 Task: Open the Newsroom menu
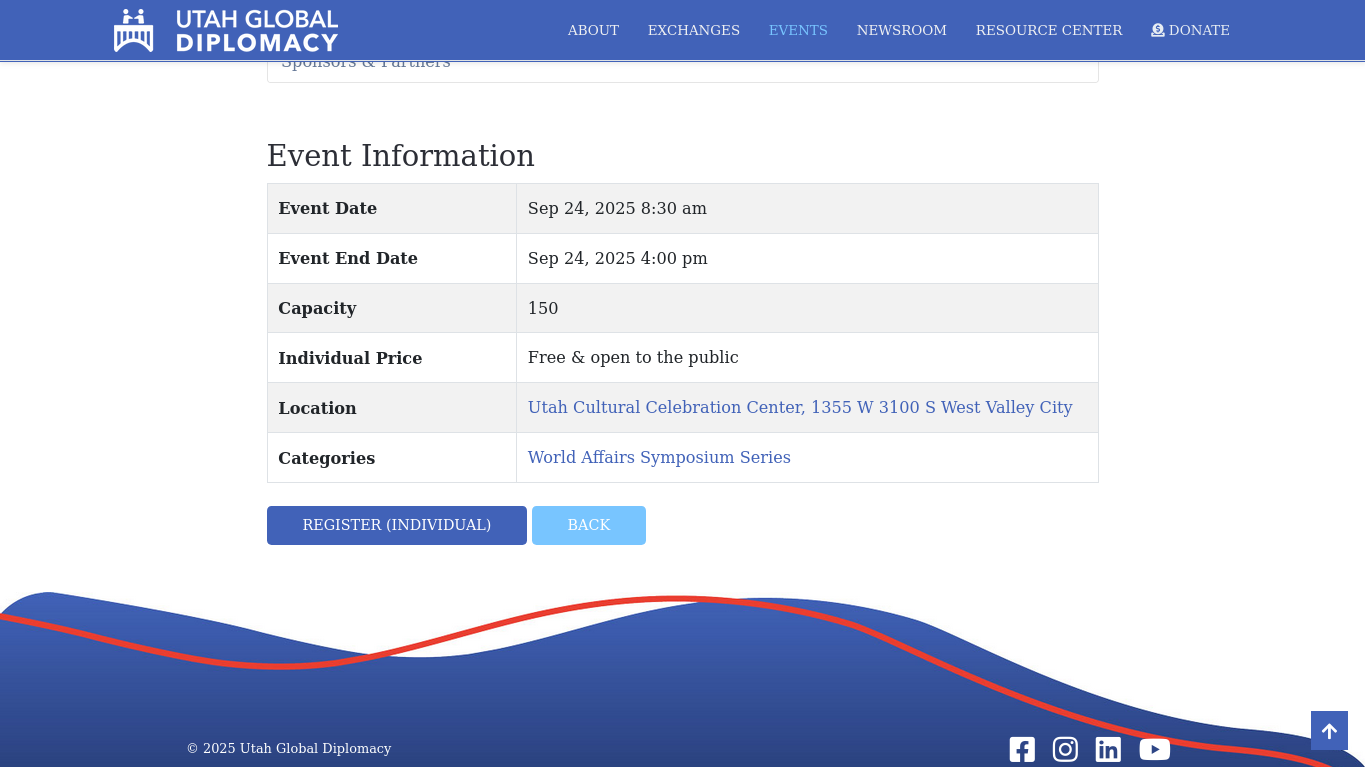901,31
